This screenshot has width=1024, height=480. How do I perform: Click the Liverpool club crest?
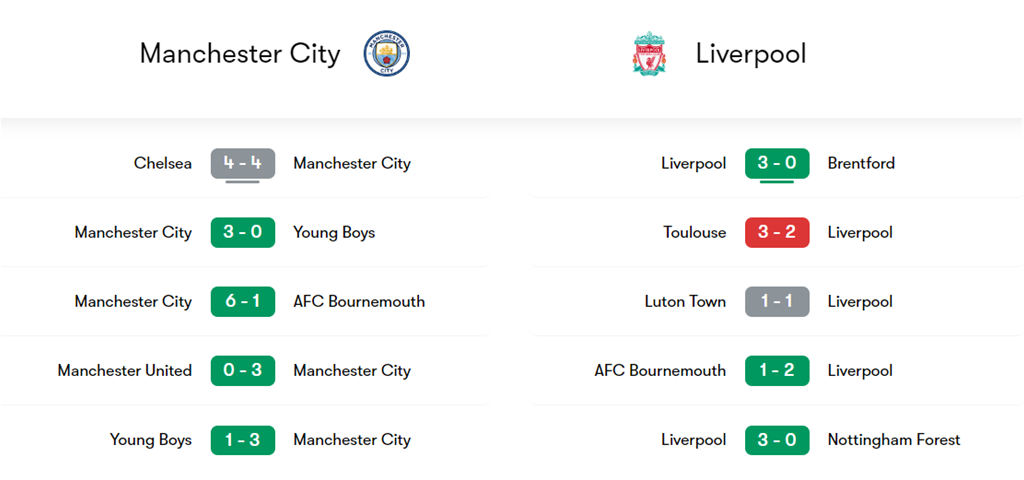pos(649,53)
